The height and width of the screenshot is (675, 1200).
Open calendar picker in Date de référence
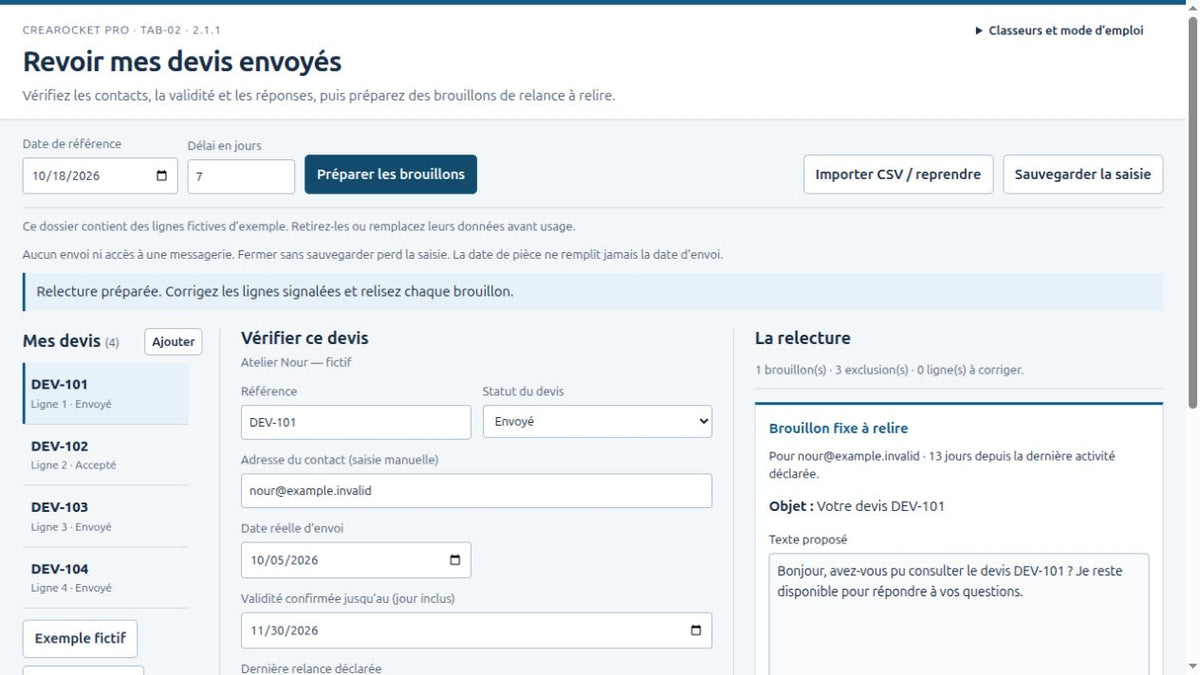click(162, 176)
